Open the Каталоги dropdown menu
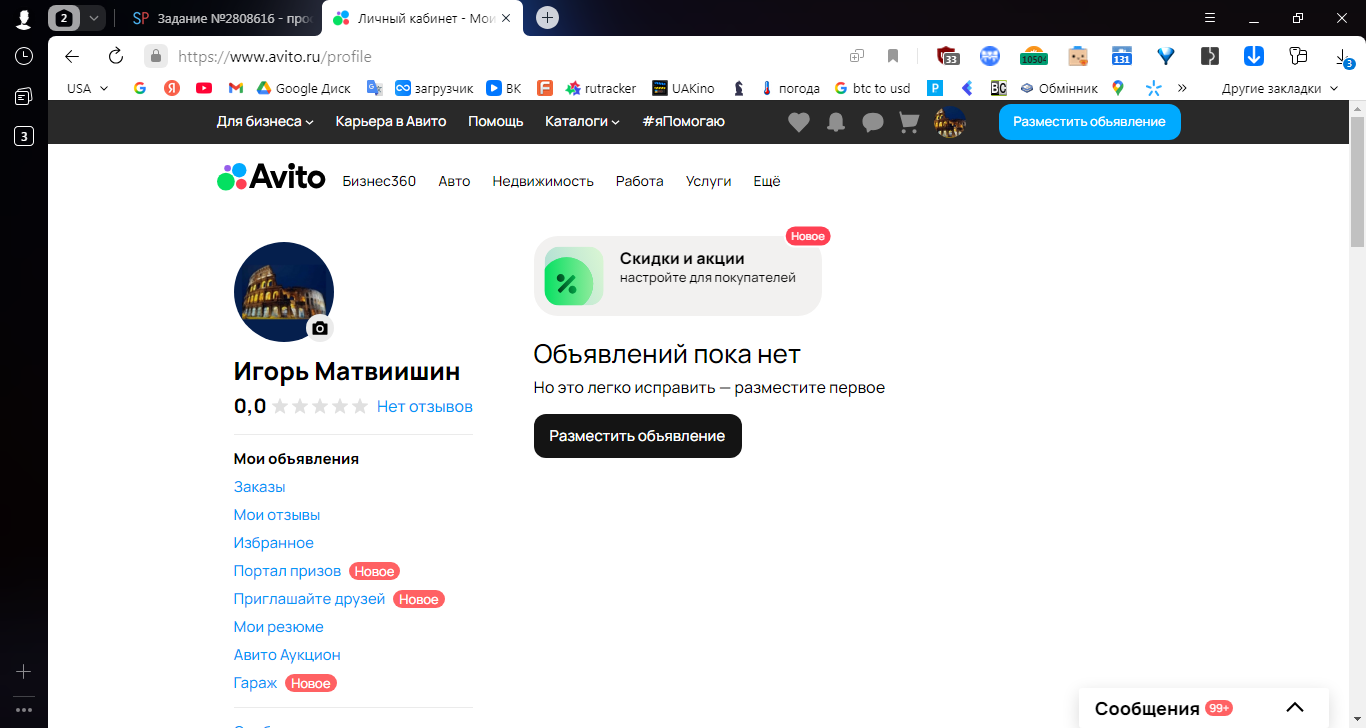Image resolution: width=1366 pixels, height=728 pixels. pyautogui.click(x=582, y=121)
